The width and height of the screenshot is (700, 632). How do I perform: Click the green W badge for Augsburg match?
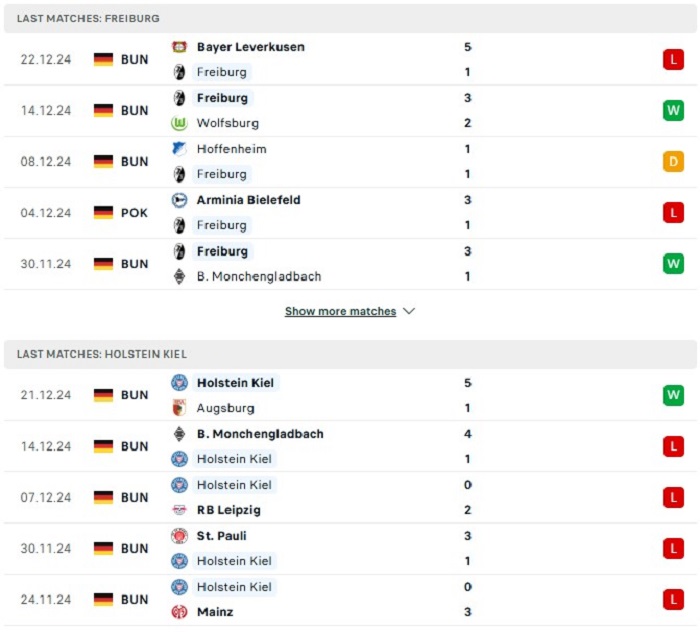(673, 395)
